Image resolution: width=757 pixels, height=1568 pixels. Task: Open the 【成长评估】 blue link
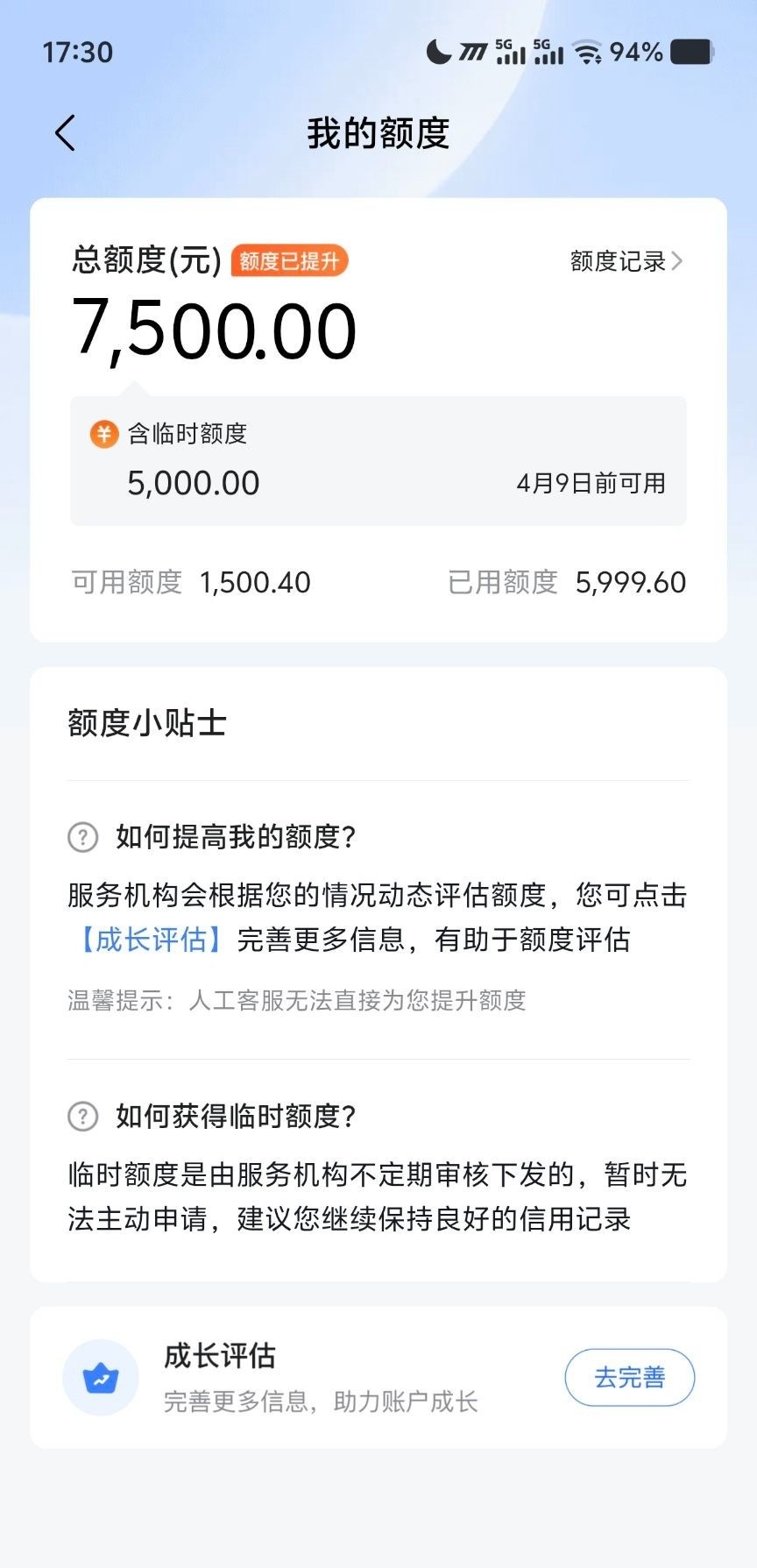152,940
